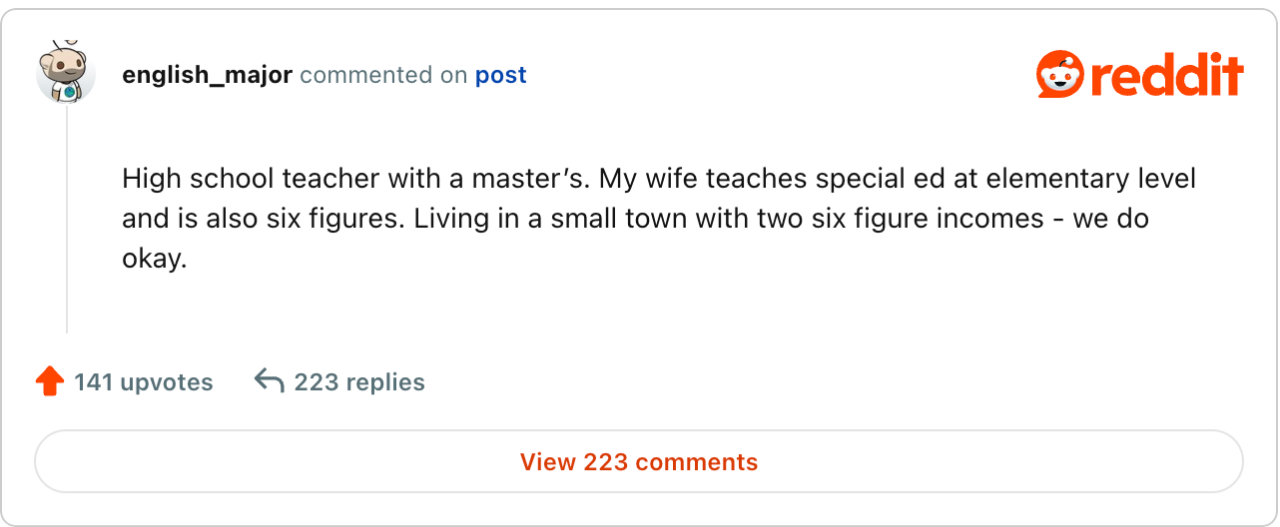Click the "commented on" text
Screen dimensions: 1280x527
[x=383, y=75]
